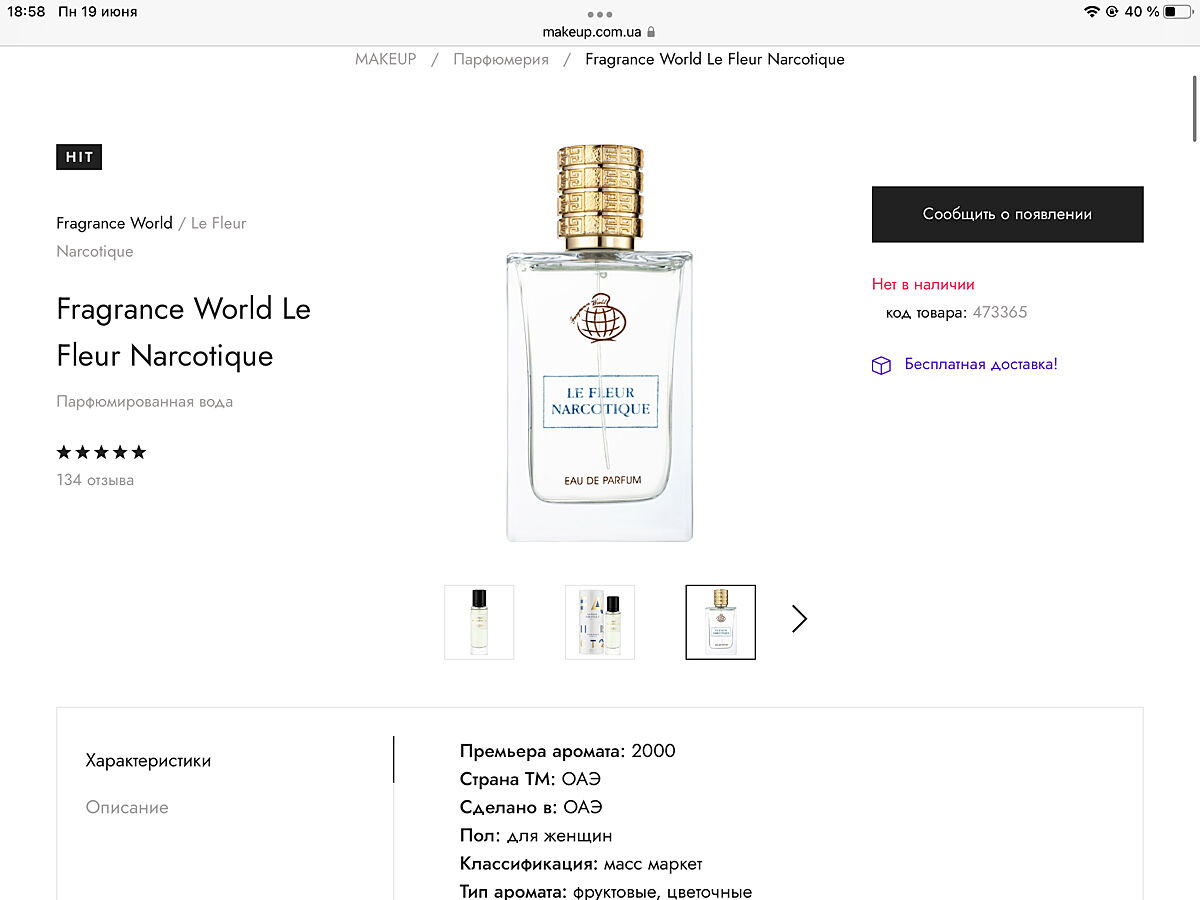1200x900 pixels.
Task: Tap the three-dot multitasking icon
Action: [600, 14]
